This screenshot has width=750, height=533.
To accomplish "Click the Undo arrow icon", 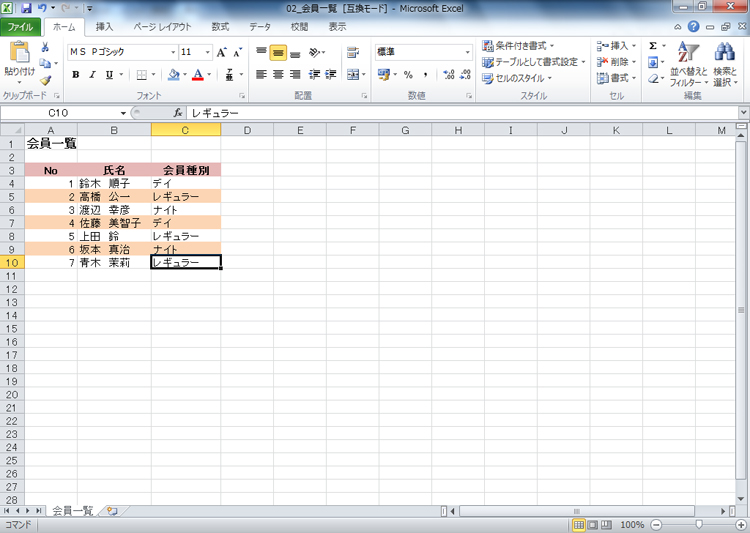I will click(42, 8).
